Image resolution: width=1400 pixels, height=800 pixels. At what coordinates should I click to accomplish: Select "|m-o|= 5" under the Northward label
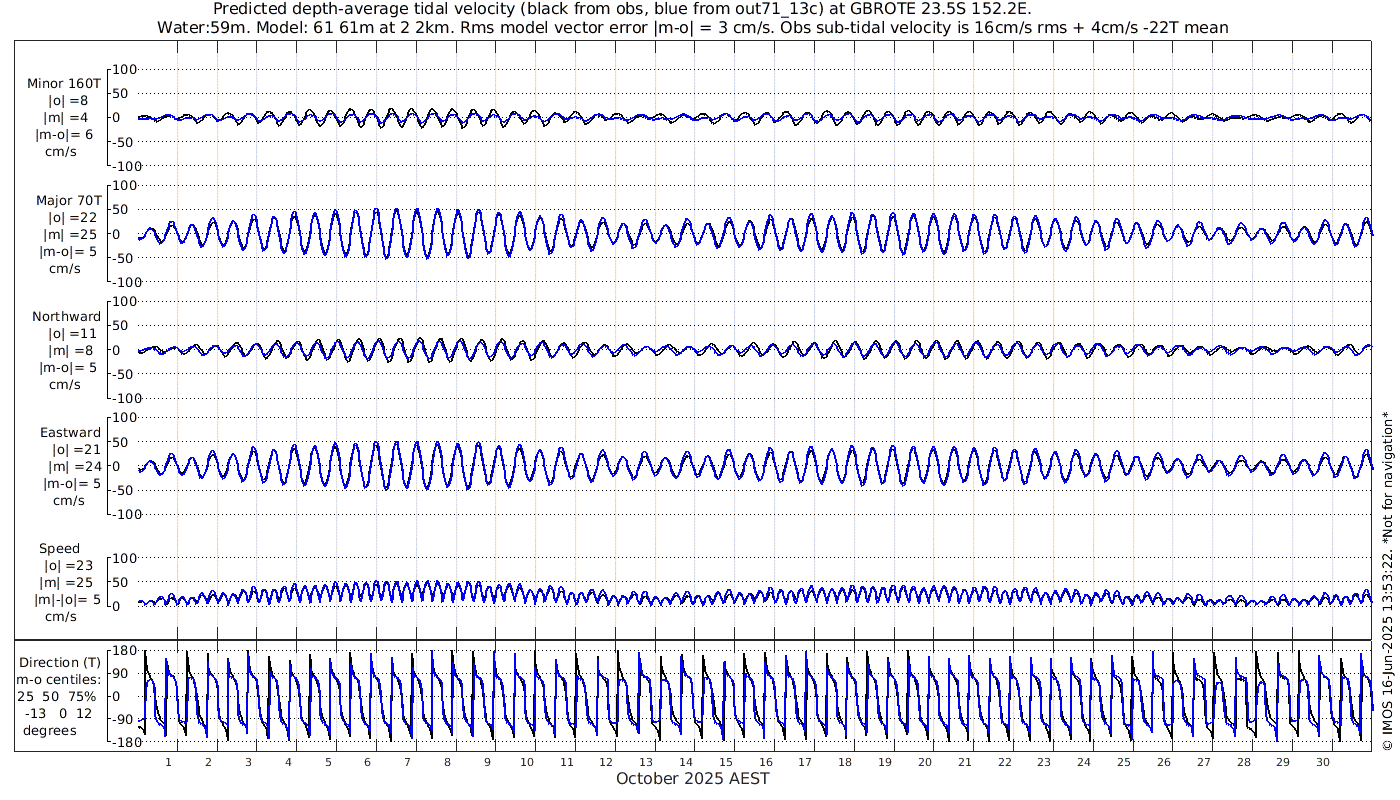click(69, 368)
